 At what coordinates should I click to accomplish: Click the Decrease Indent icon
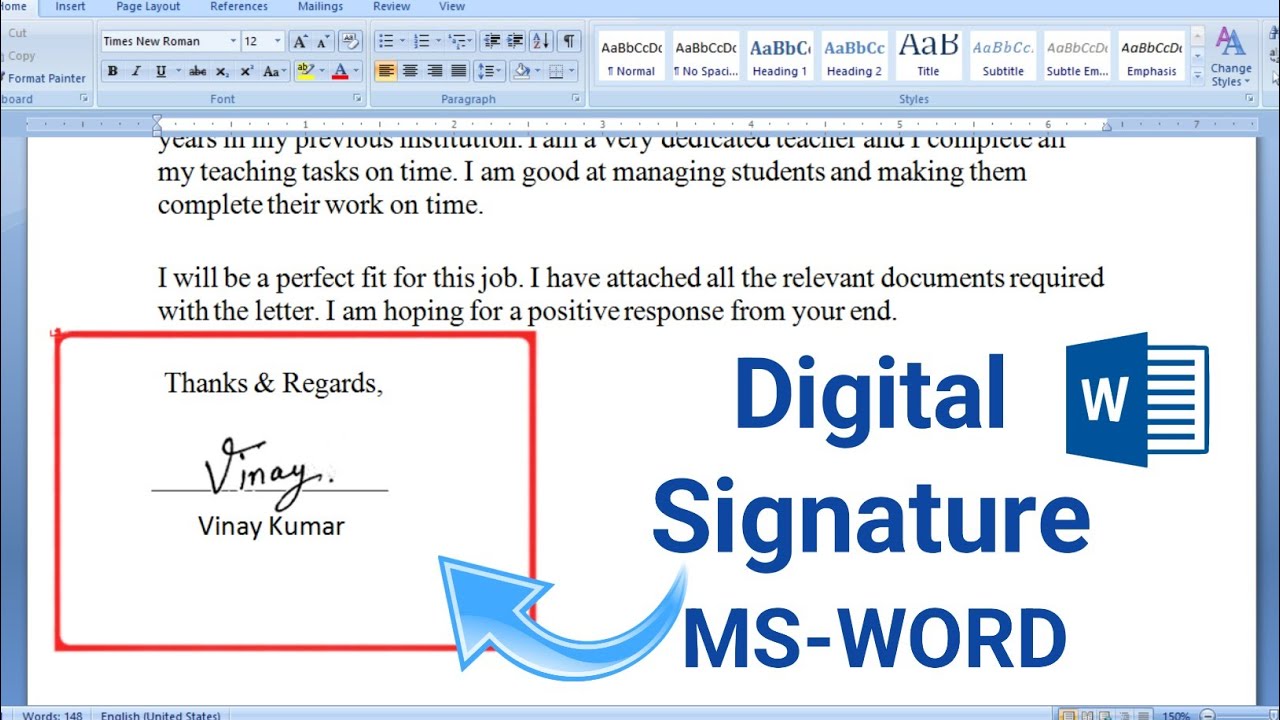(x=491, y=41)
